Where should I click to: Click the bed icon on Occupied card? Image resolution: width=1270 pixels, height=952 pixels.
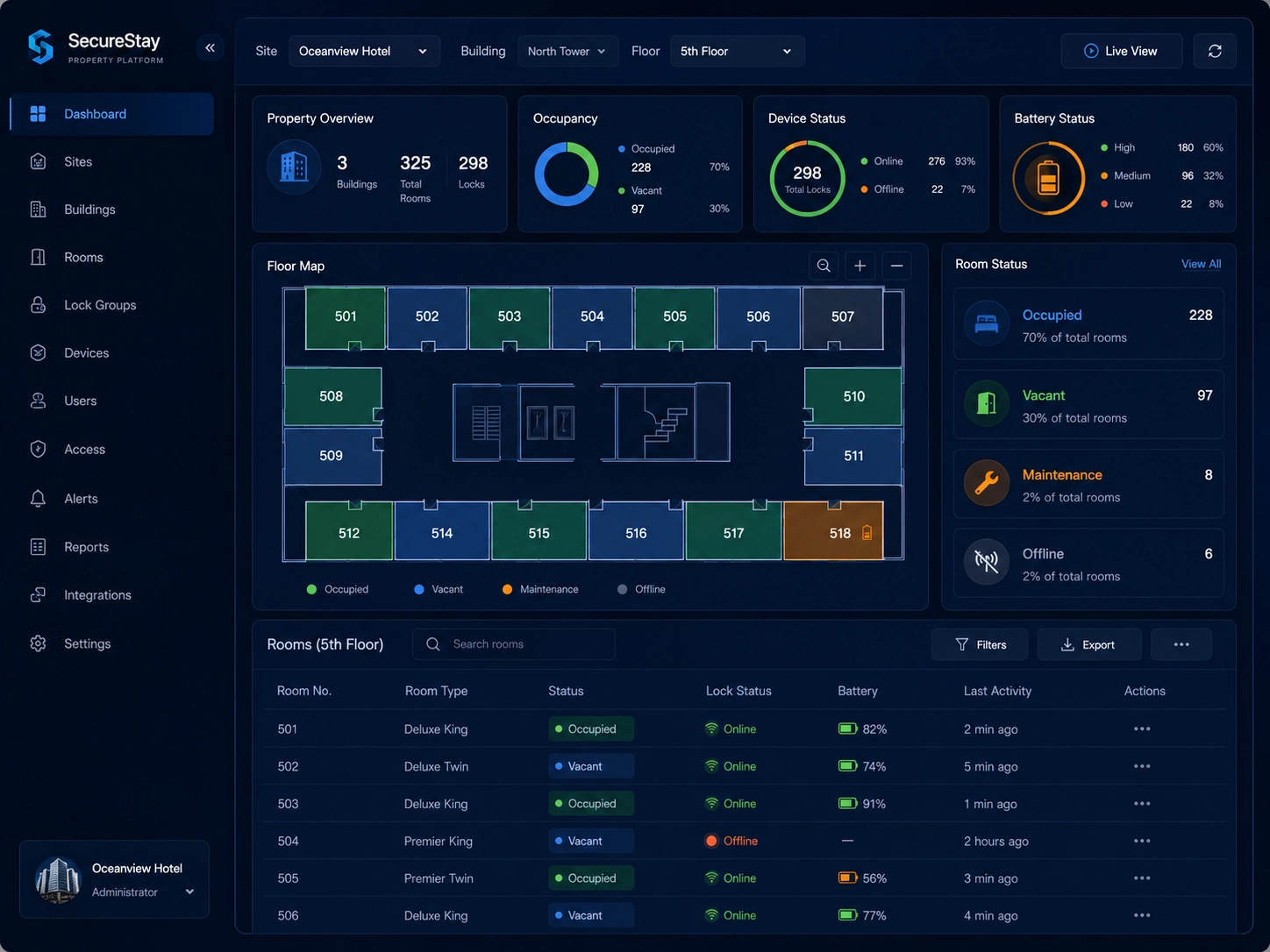[987, 323]
